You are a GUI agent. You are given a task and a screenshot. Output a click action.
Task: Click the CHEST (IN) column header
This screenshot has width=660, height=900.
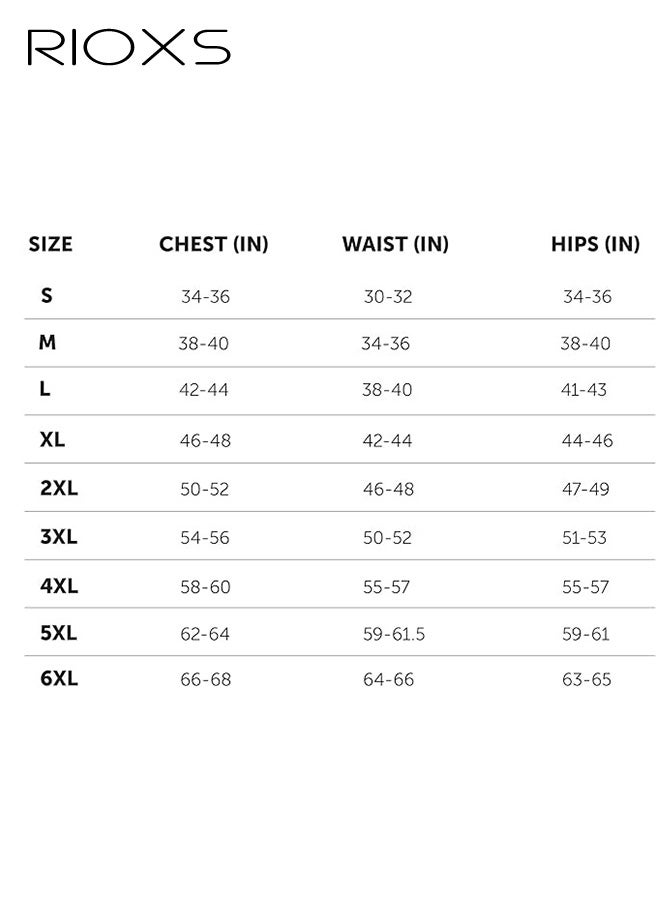pyautogui.click(x=214, y=244)
